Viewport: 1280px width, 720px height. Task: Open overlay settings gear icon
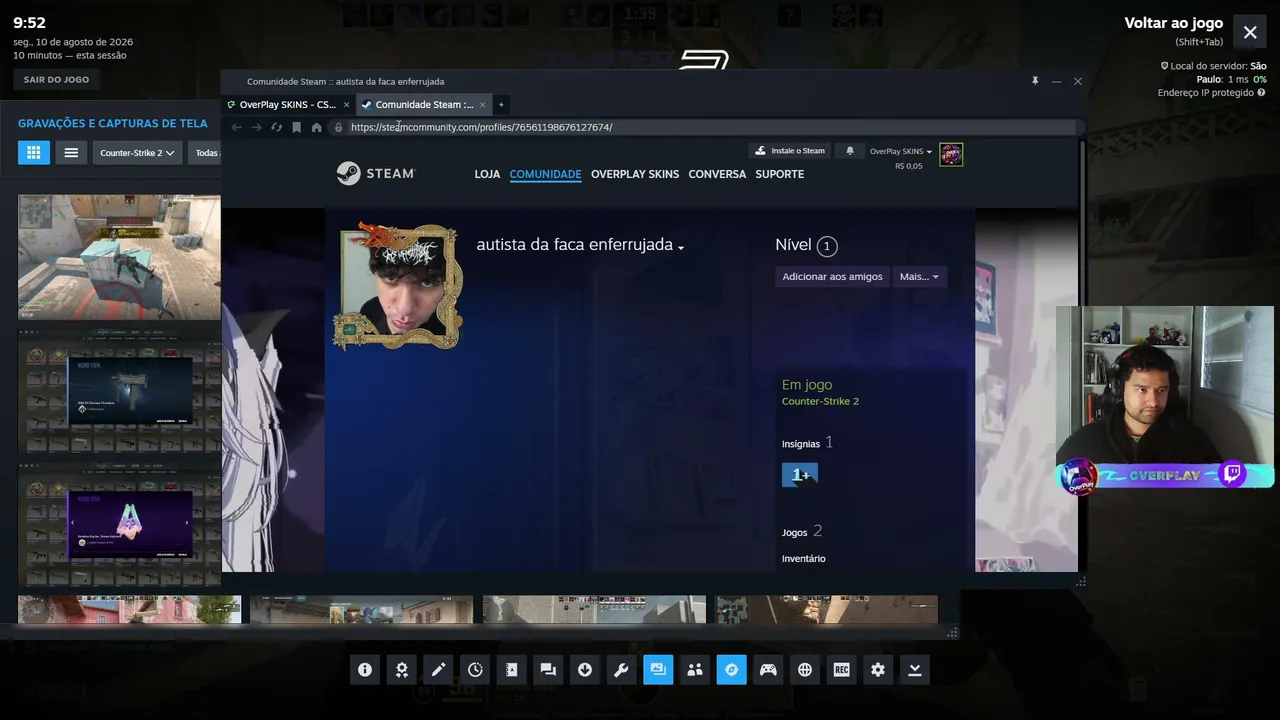coord(878,670)
